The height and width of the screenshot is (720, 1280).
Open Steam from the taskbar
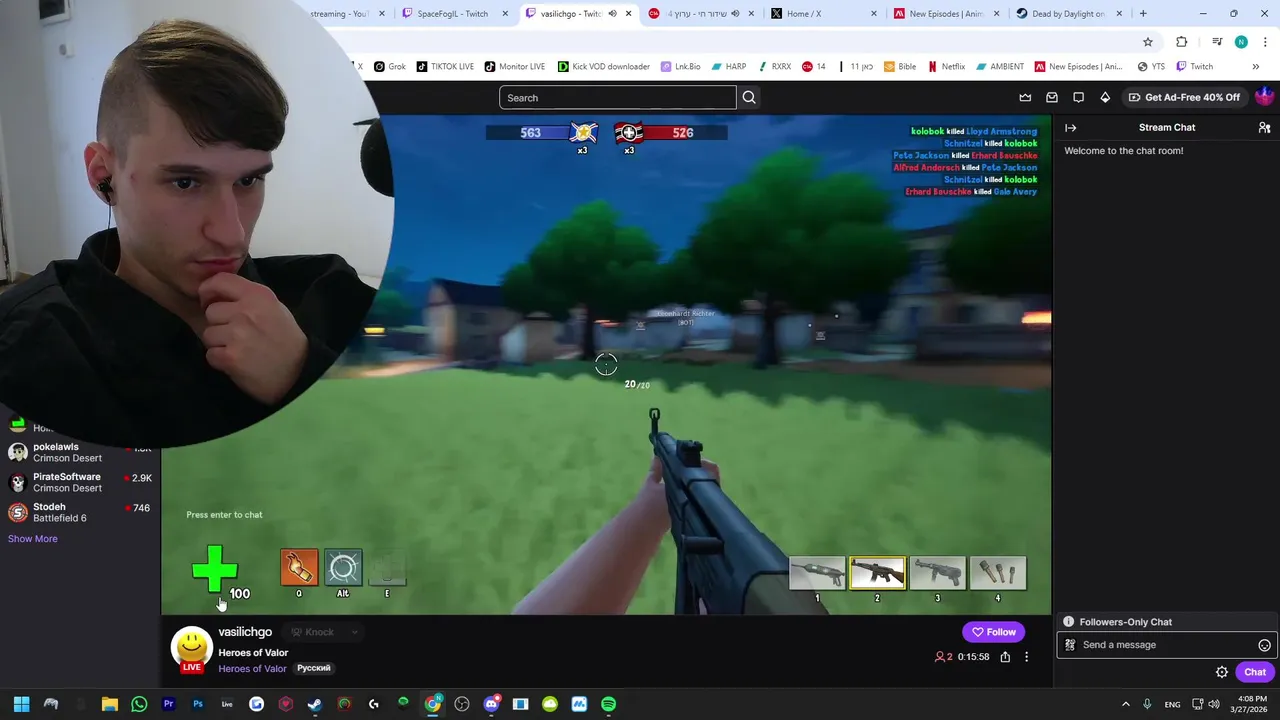tap(315, 704)
